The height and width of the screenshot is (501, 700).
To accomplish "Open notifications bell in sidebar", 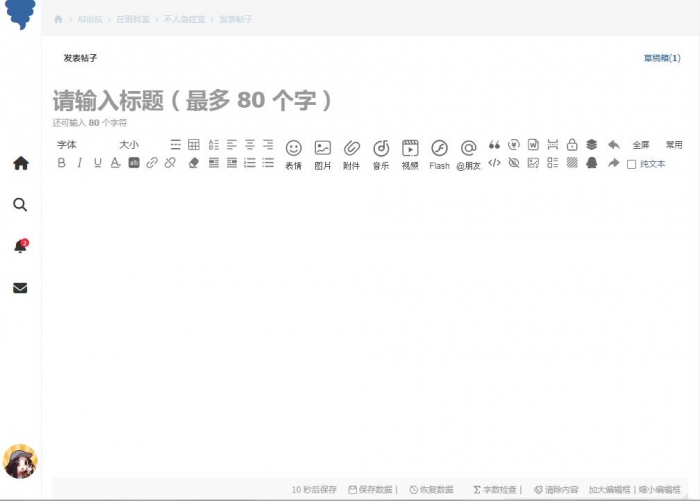I will point(21,246).
